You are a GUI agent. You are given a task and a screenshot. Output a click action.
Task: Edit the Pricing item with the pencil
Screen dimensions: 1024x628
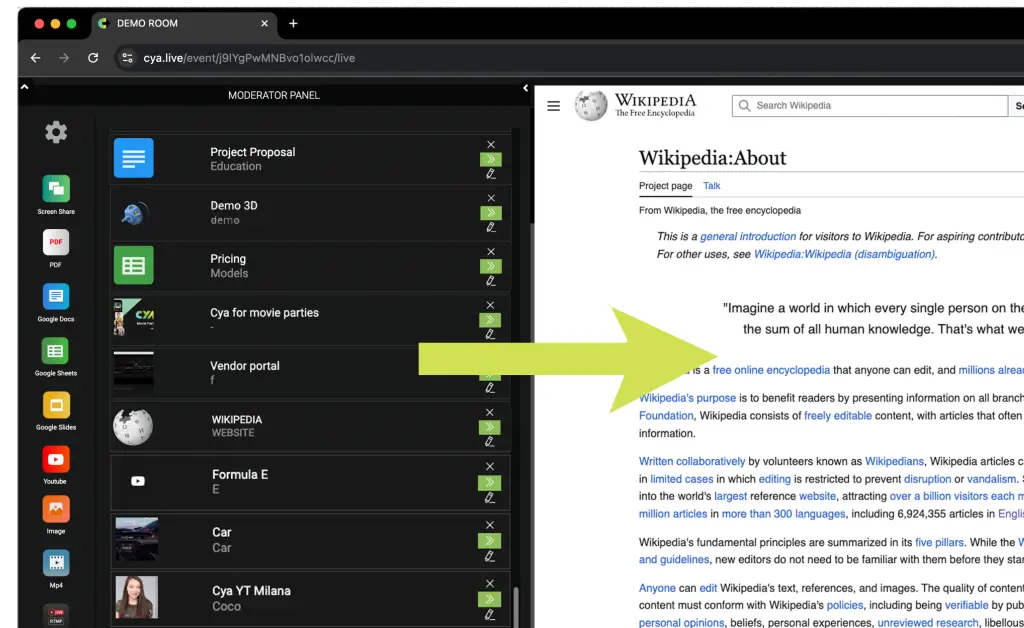(490, 281)
